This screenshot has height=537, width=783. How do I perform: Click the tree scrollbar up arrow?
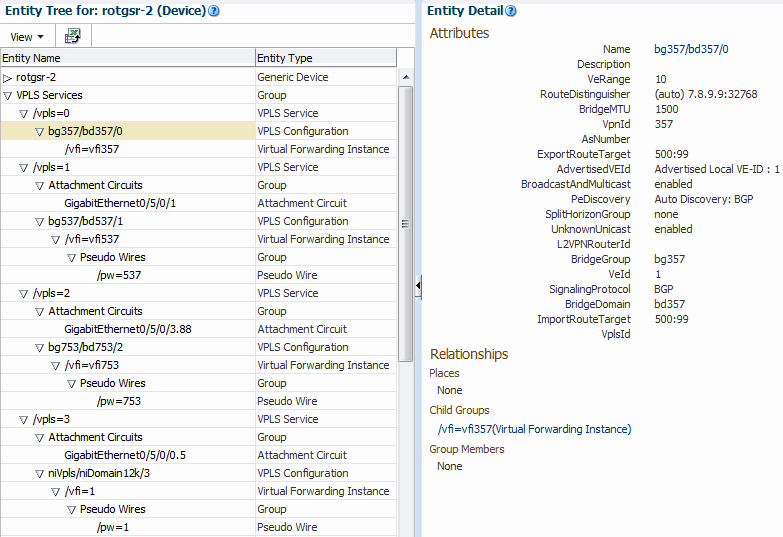coord(406,77)
